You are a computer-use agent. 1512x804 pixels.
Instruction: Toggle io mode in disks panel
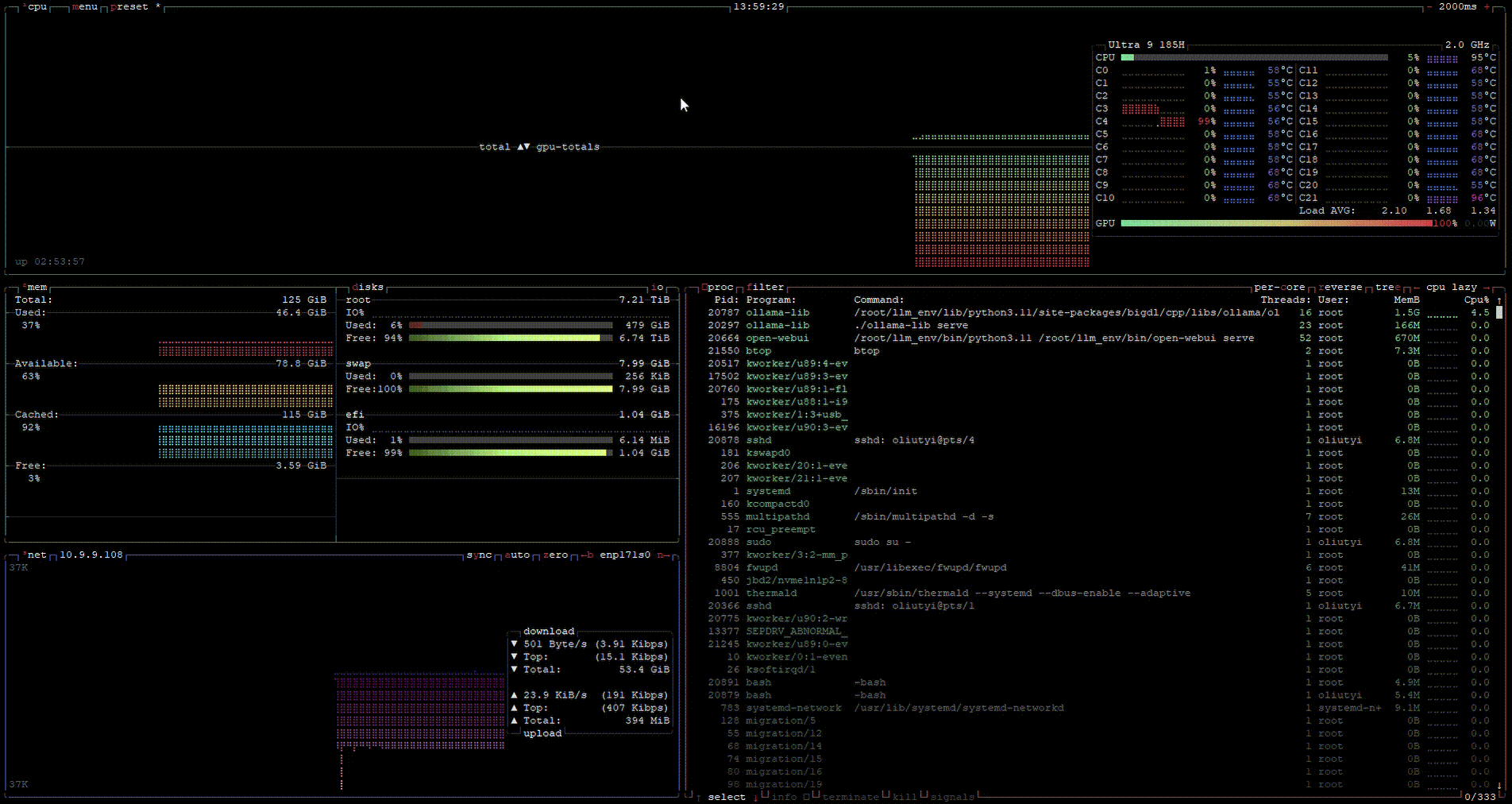(x=657, y=288)
